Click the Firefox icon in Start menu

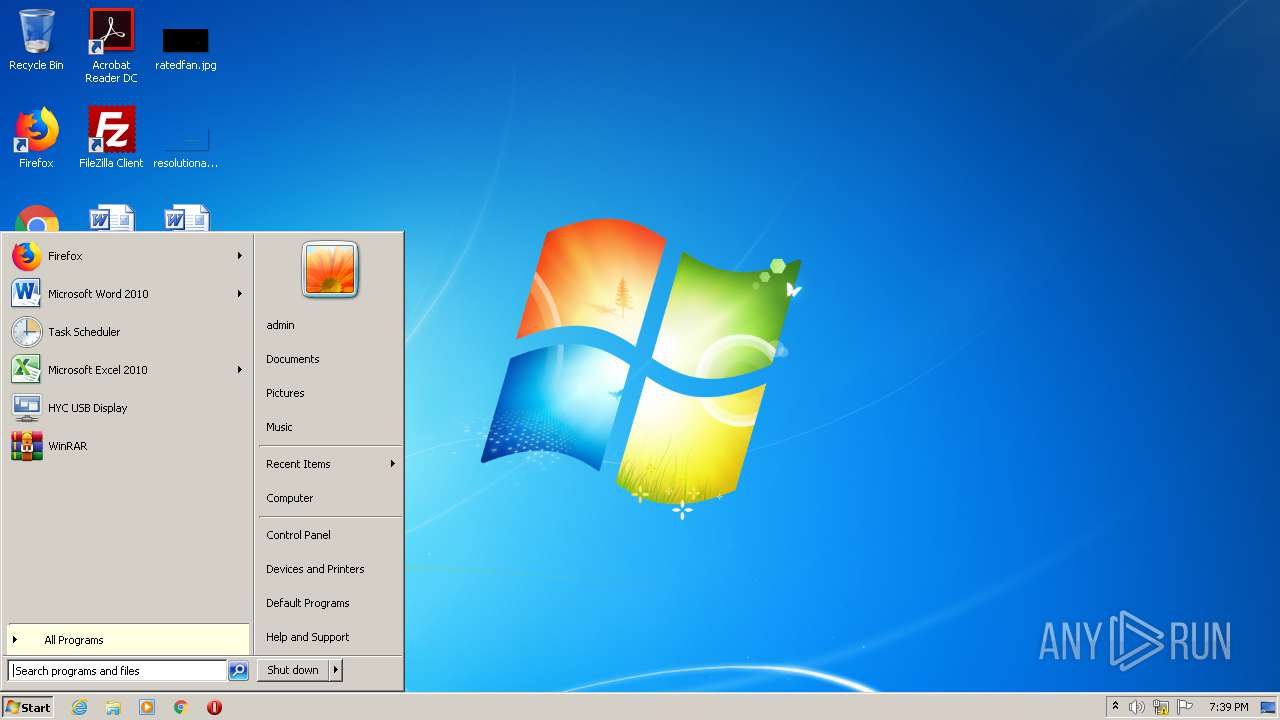(x=27, y=256)
